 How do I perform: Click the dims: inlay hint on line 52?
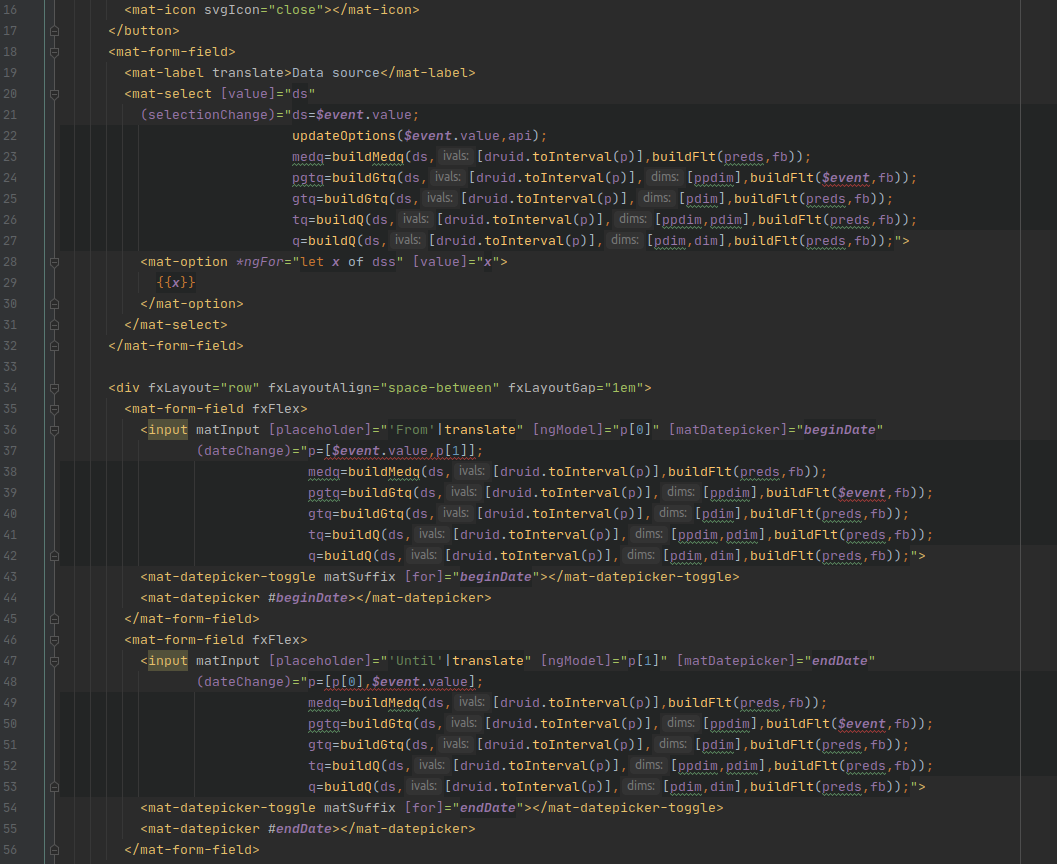648,765
